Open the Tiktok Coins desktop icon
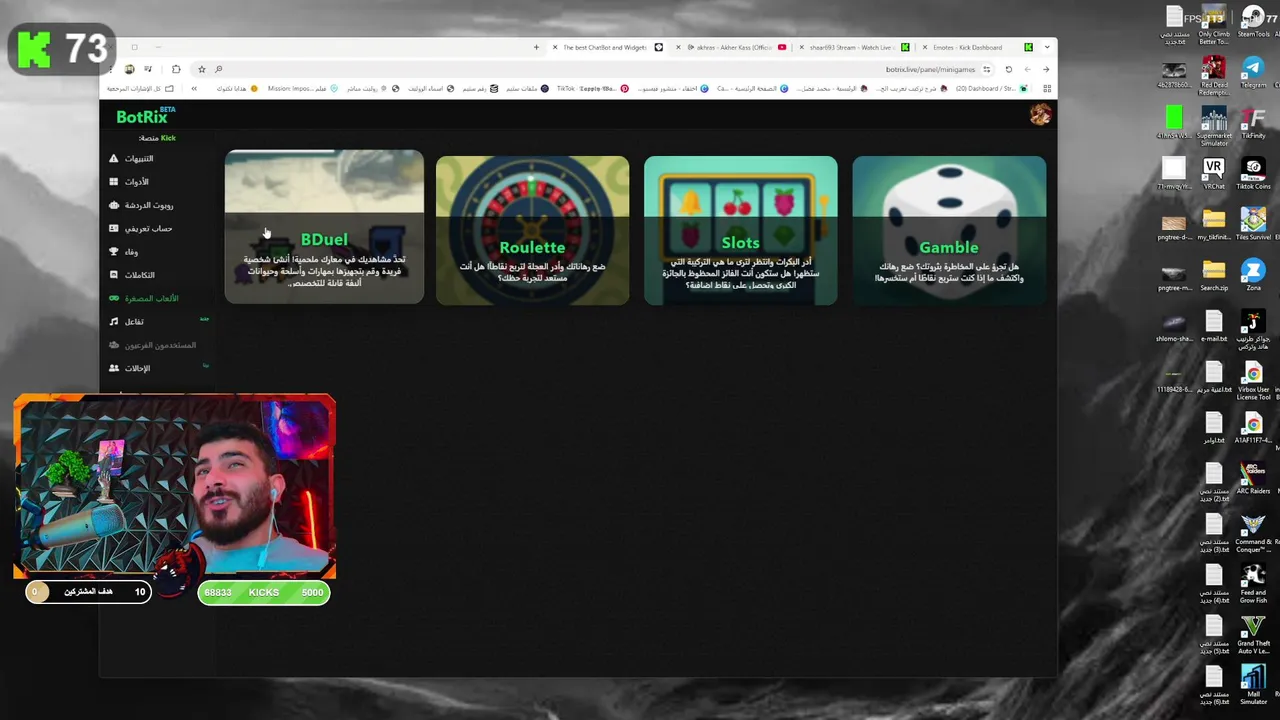This screenshot has width=1280, height=720. click(1253, 173)
